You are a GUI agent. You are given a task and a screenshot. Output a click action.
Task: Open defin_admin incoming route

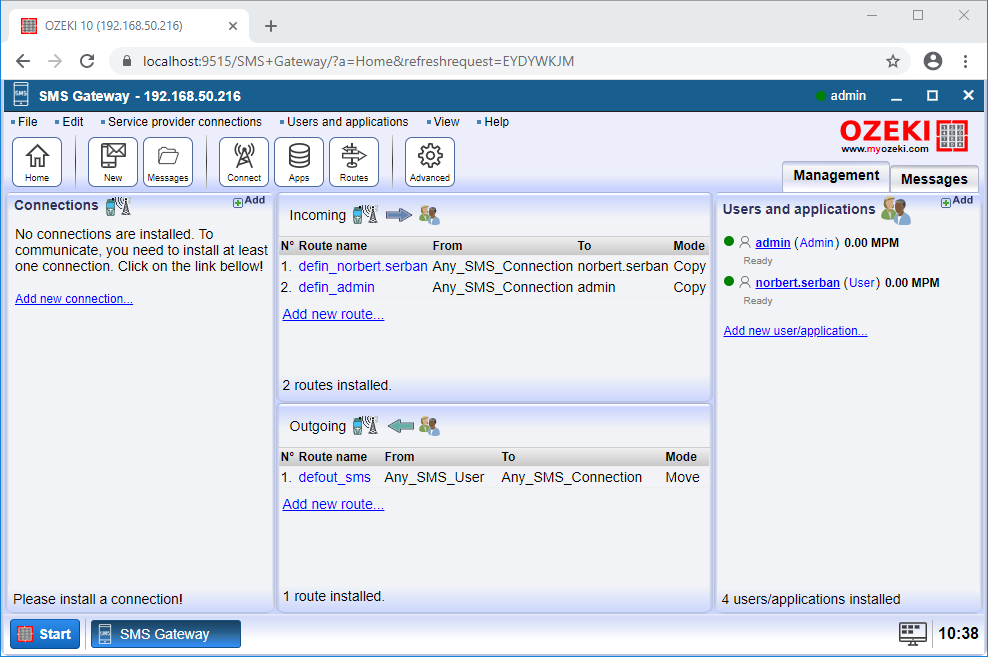(x=336, y=287)
